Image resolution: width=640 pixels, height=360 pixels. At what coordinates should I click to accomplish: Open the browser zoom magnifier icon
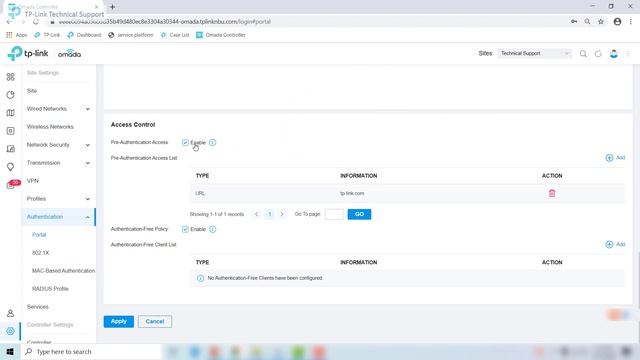pyautogui.click(x=587, y=22)
